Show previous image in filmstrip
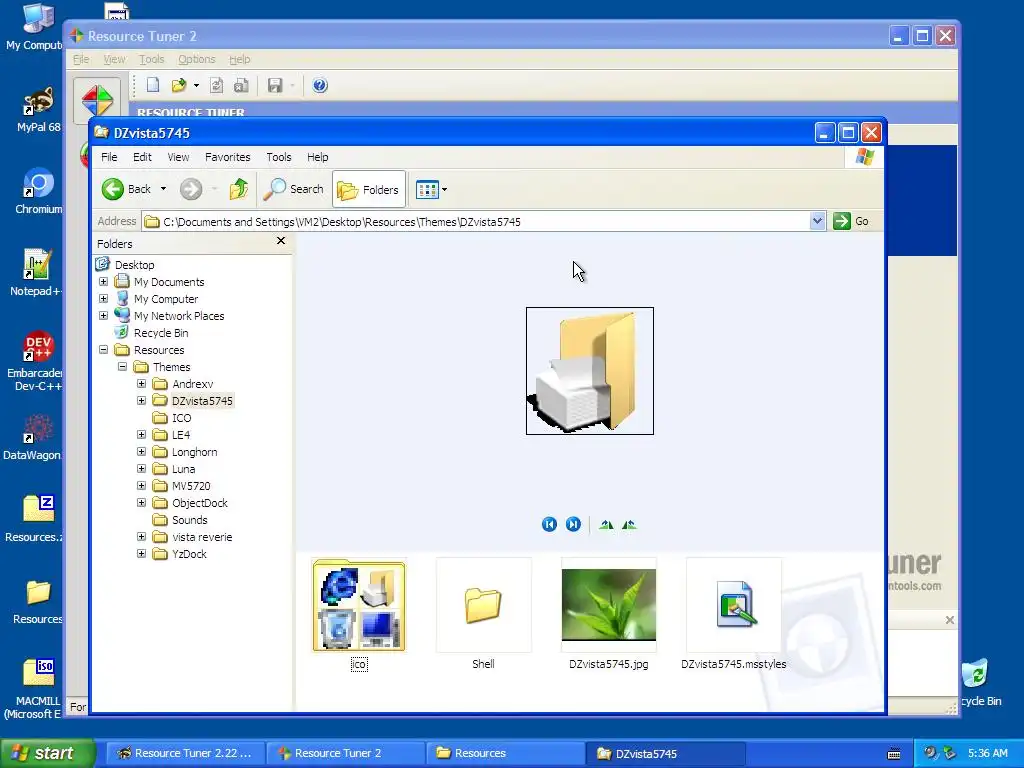Image resolution: width=1024 pixels, height=768 pixels. click(549, 524)
